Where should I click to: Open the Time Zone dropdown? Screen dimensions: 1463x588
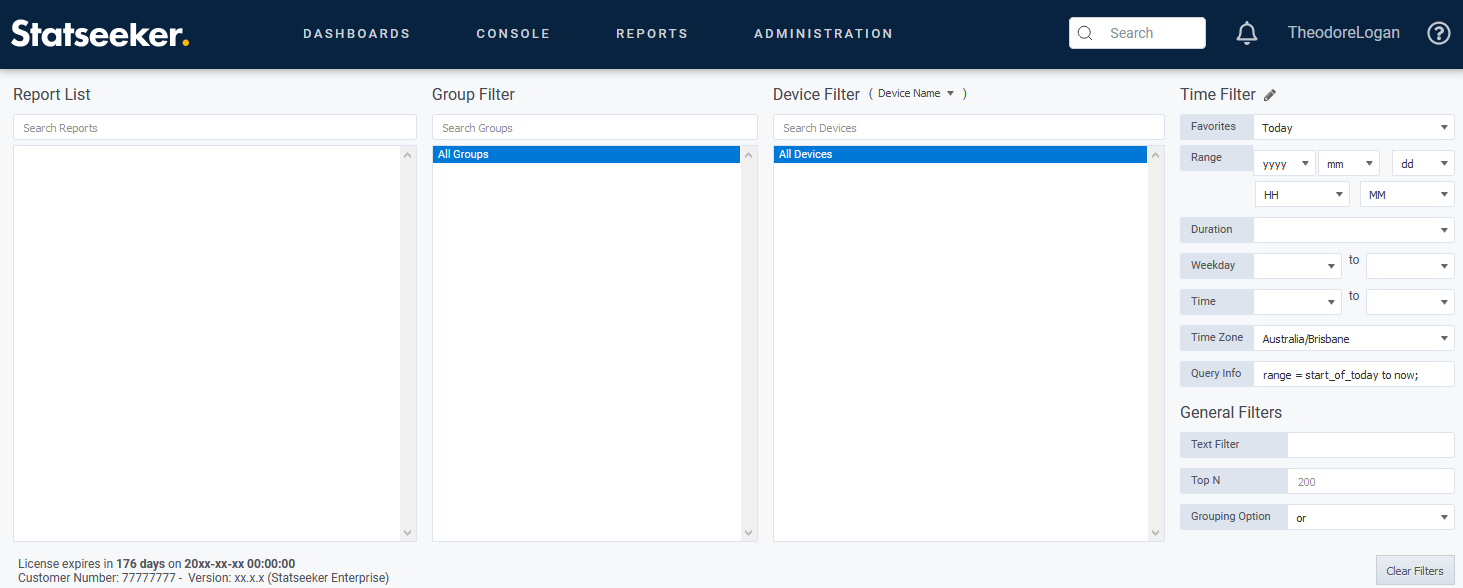point(1353,339)
